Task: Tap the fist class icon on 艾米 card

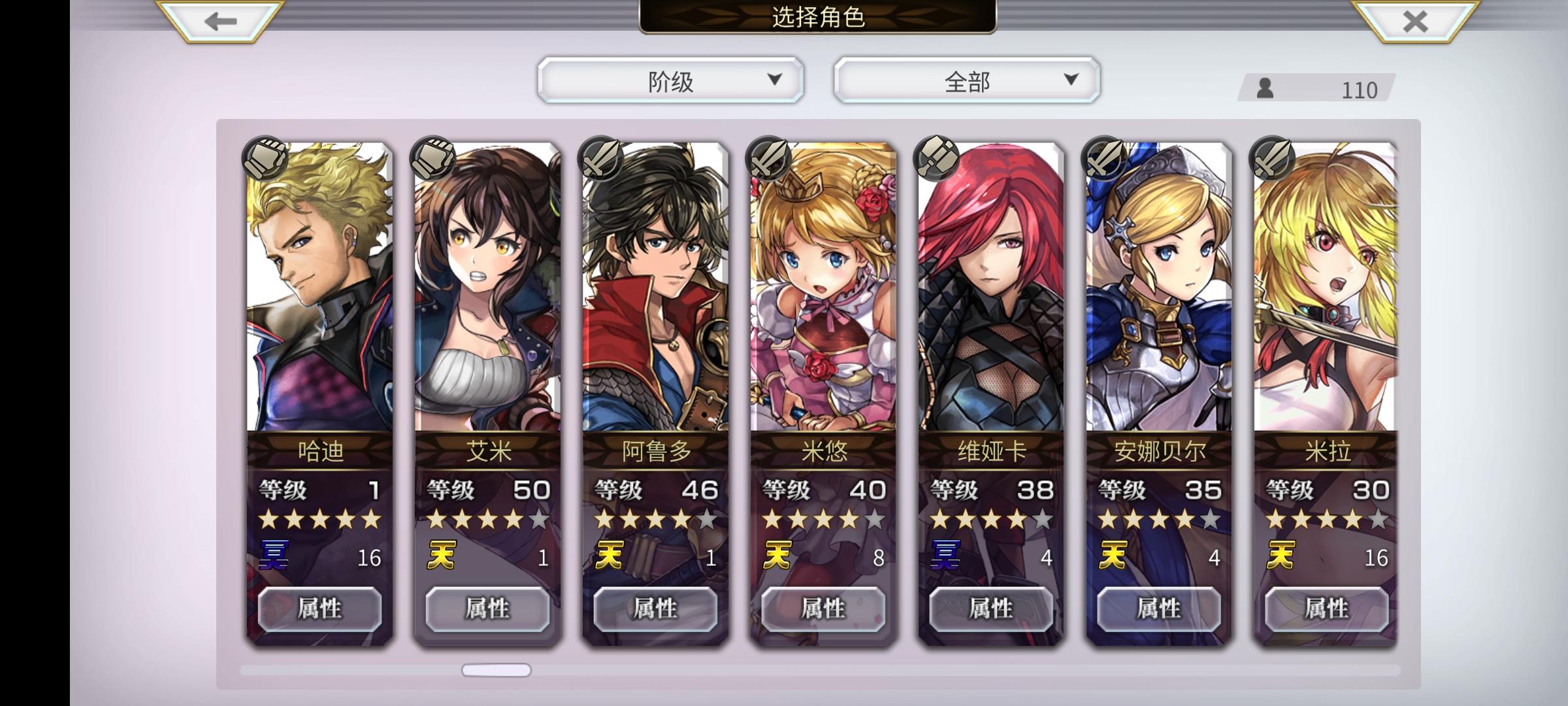Action: point(433,158)
